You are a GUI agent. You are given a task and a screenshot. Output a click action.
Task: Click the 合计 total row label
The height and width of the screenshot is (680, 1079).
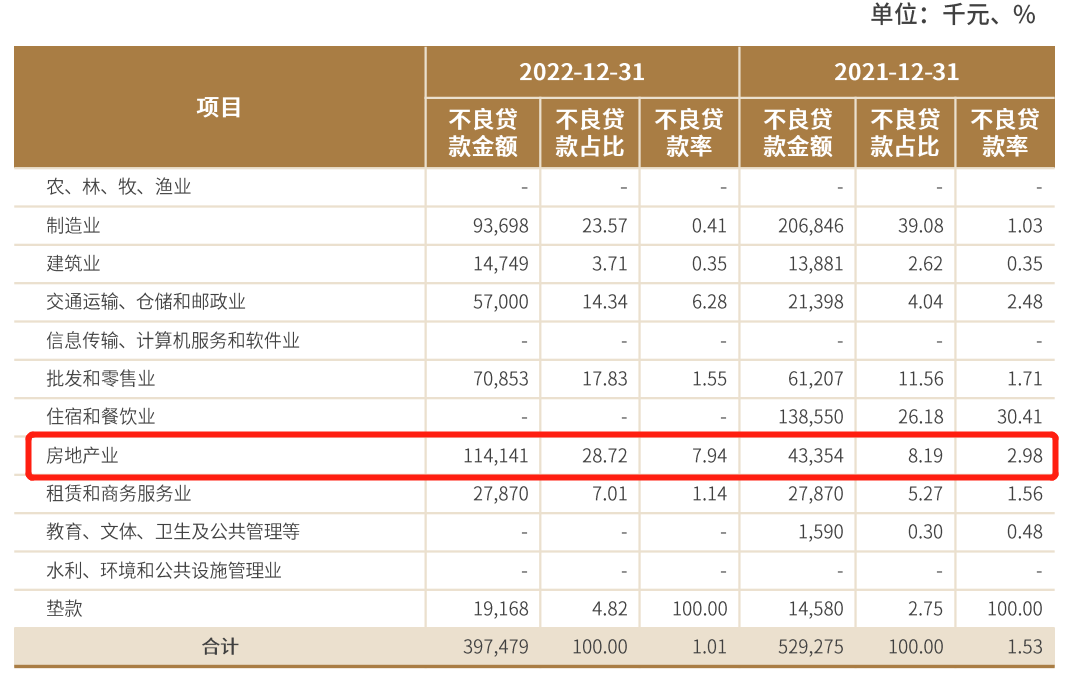(220, 647)
